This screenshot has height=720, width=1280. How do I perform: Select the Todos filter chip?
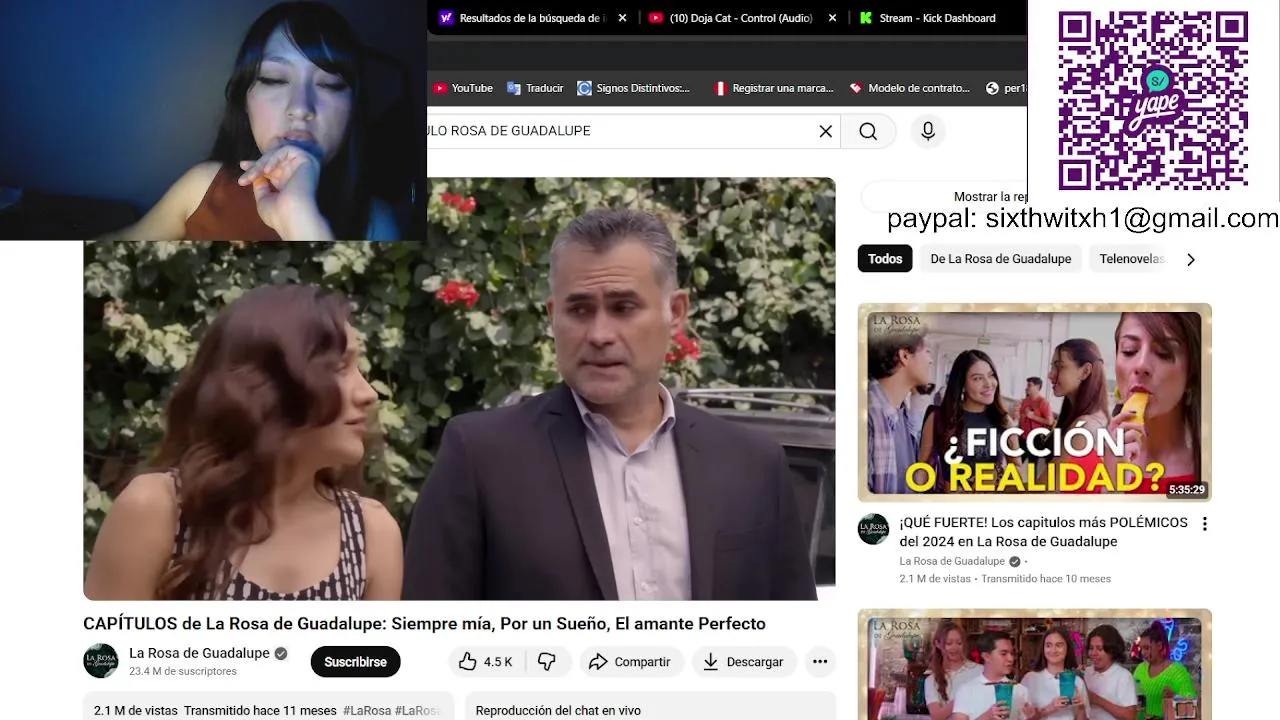pos(885,259)
